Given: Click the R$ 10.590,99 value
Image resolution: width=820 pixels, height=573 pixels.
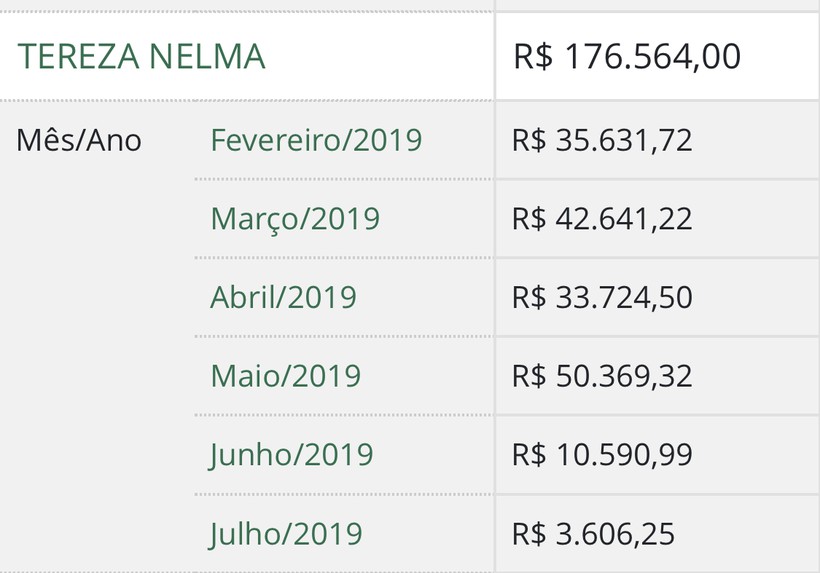Looking at the screenshot, I should [x=602, y=455].
